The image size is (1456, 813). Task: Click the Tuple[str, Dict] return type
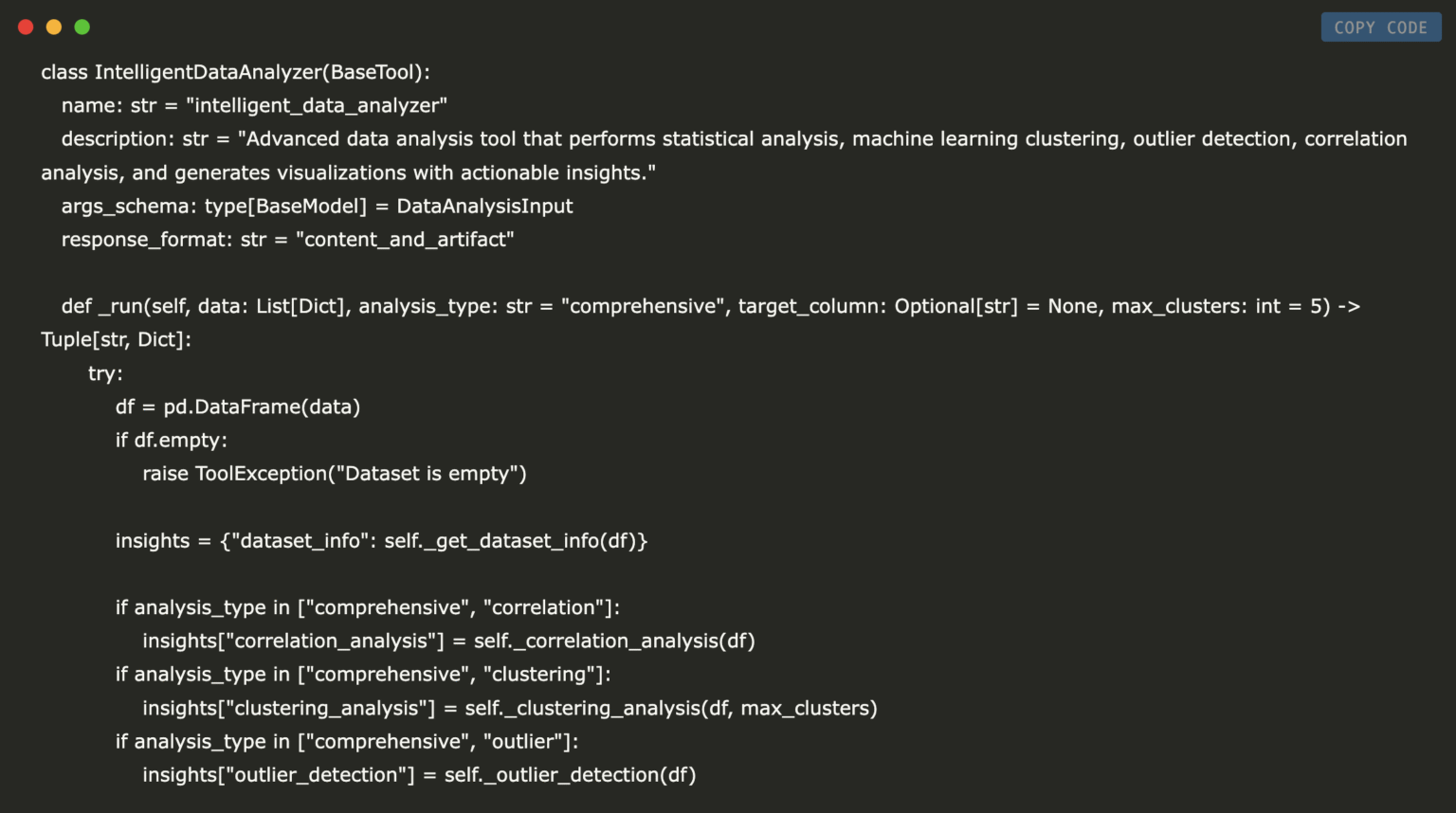tap(114, 339)
